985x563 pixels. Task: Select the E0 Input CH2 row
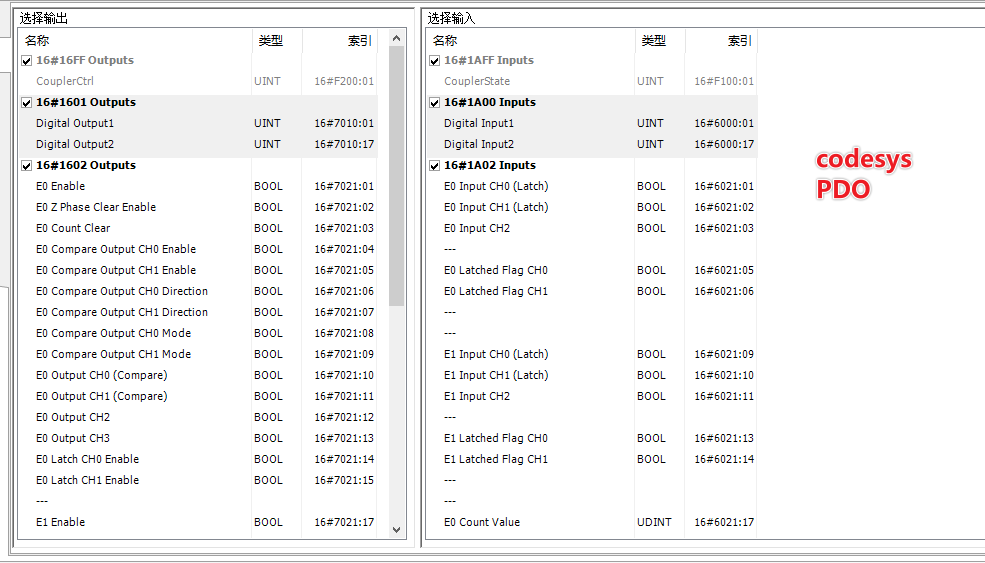[x=592, y=228]
